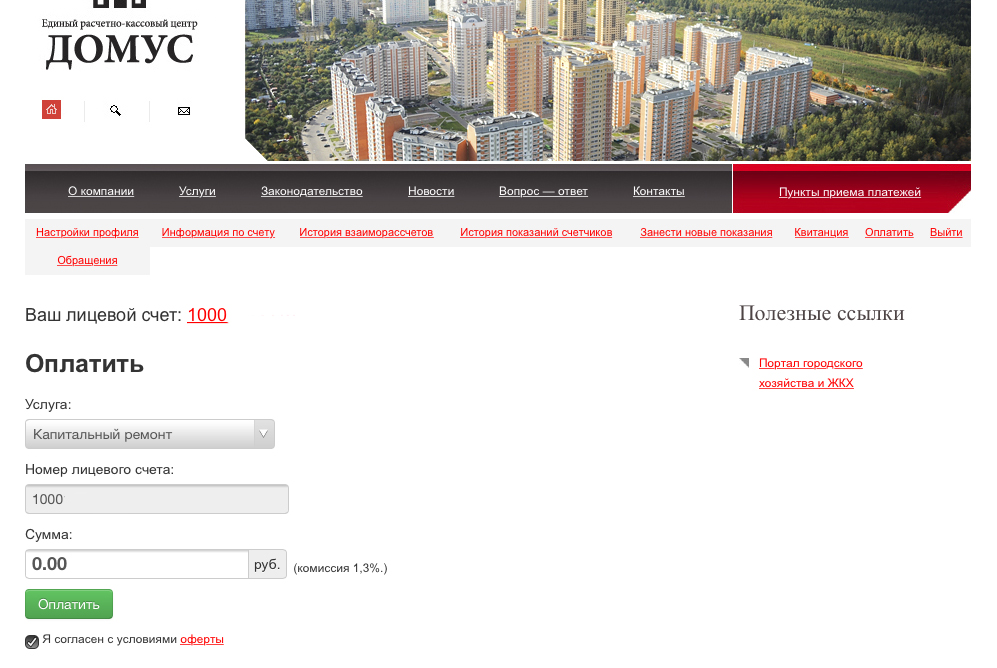Click the account number 1000 link

207,315
